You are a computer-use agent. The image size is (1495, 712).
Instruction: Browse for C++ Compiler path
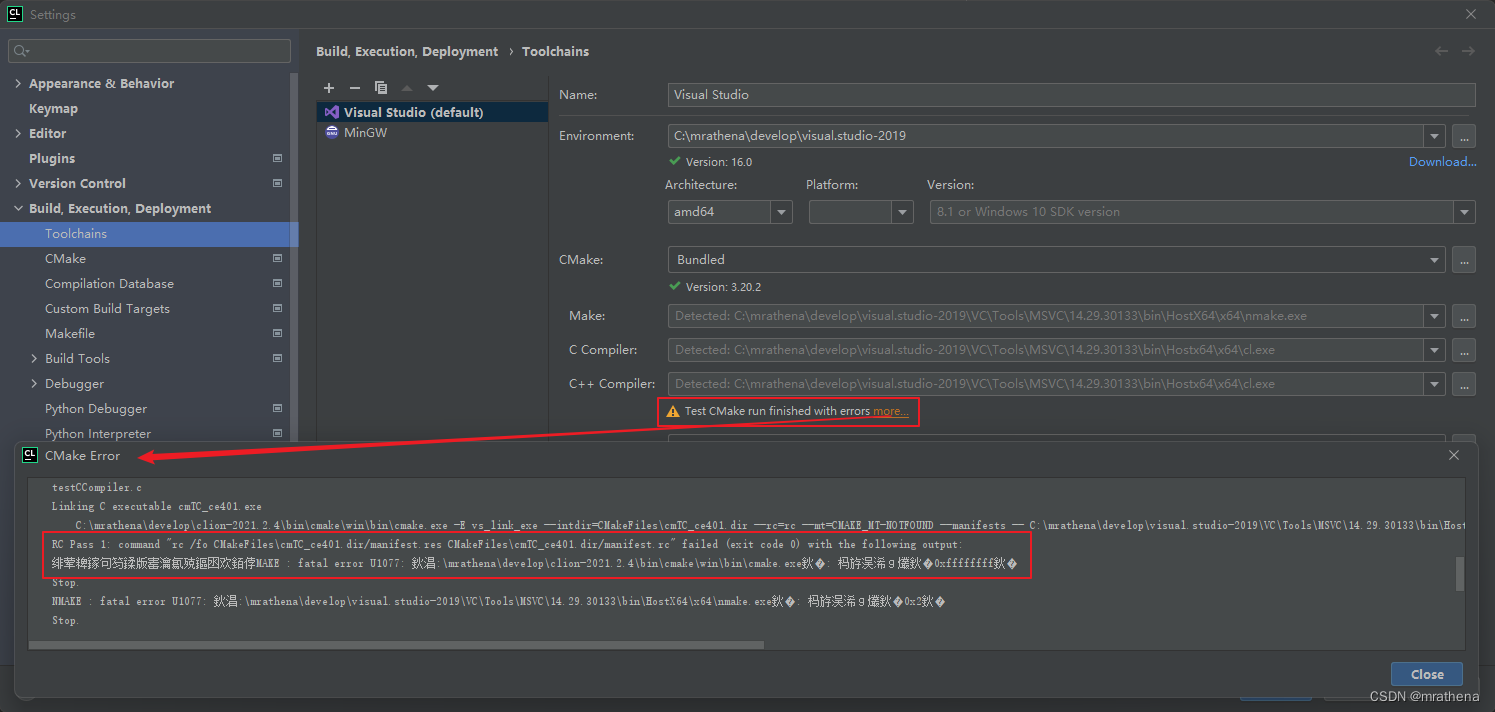1464,384
